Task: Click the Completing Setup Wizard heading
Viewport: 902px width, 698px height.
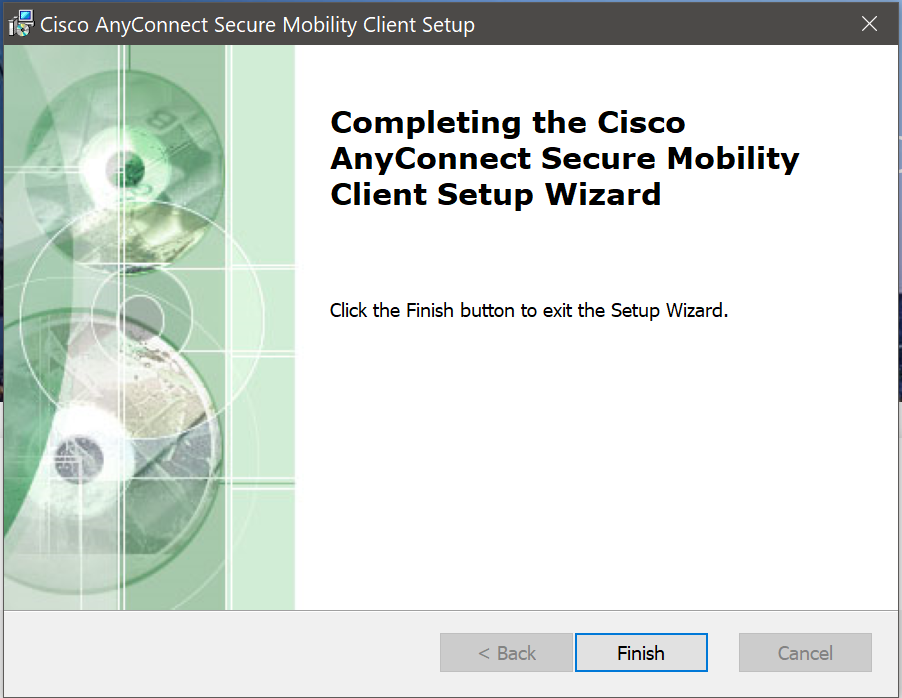Action: tap(564, 158)
